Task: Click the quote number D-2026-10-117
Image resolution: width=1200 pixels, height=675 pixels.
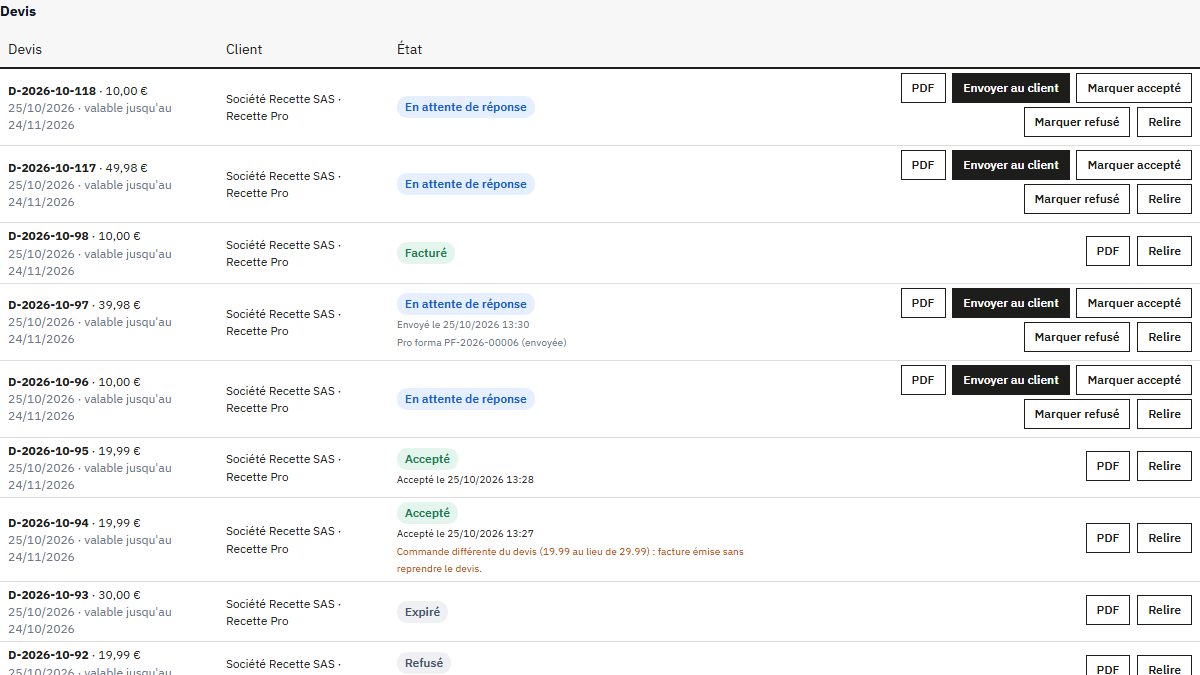Action: tap(52, 168)
